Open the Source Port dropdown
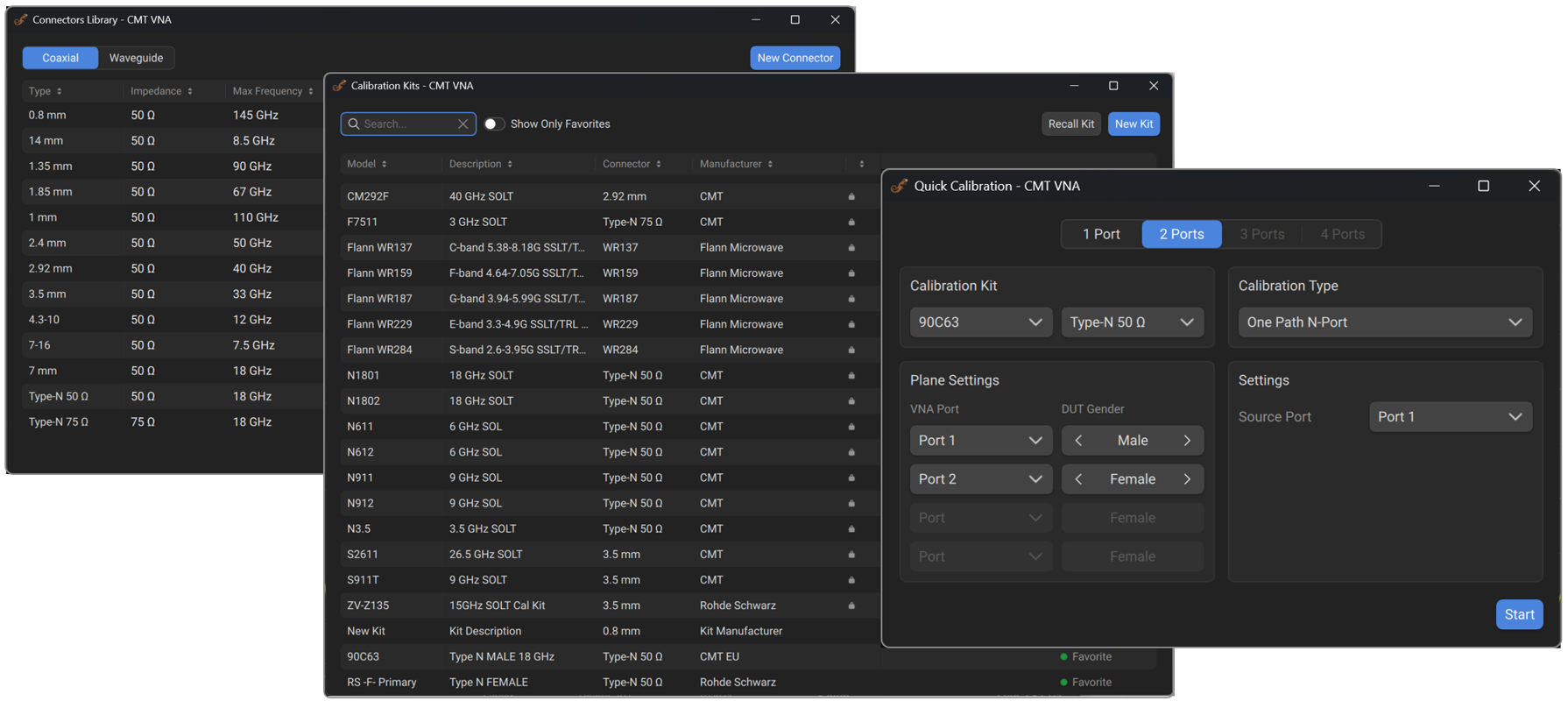Screen dimensions: 1568x701 click(1450, 417)
